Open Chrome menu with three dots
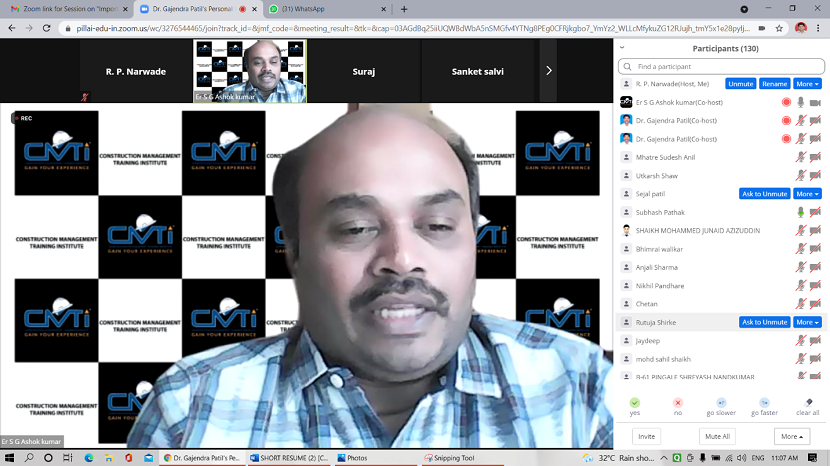Screen dimensions: 830x466 coord(818,28)
